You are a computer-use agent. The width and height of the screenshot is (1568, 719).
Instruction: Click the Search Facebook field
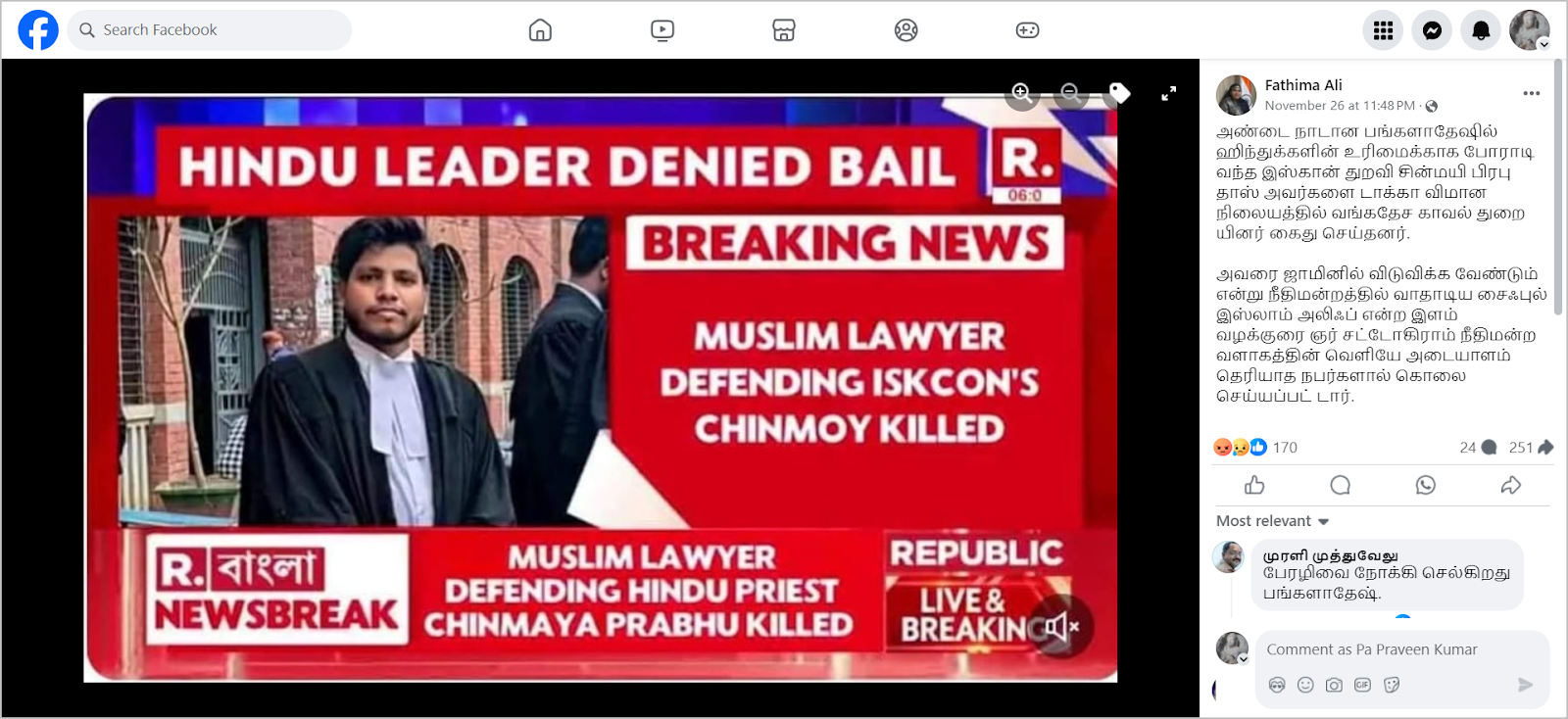(210, 30)
